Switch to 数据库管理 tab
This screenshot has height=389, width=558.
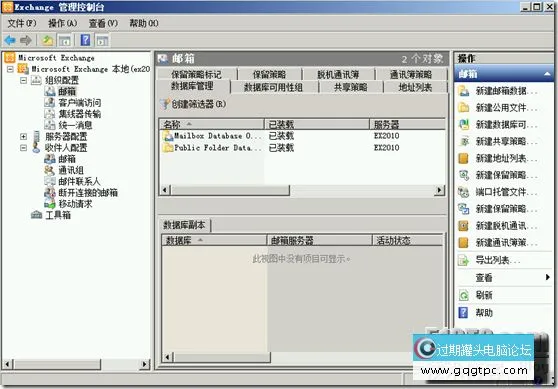point(193,86)
